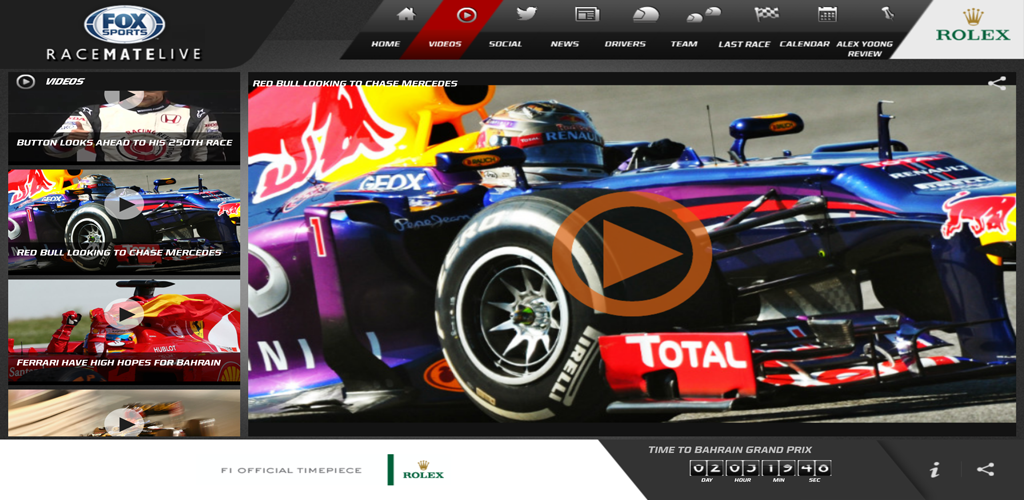This screenshot has width=1024, height=500.
Task: Open the Calendar tab label
Action: [805, 44]
